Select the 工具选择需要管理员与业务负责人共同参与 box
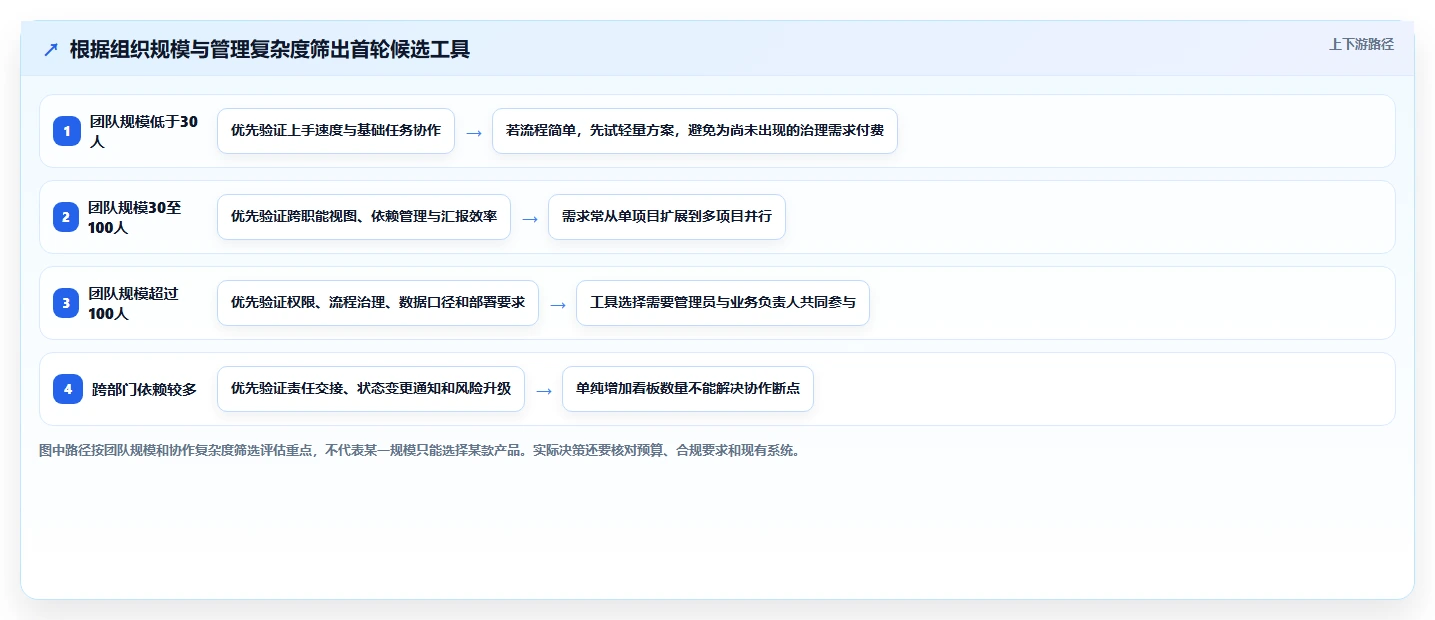Image resolution: width=1435 pixels, height=620 pixels. [x=723, y=303]
